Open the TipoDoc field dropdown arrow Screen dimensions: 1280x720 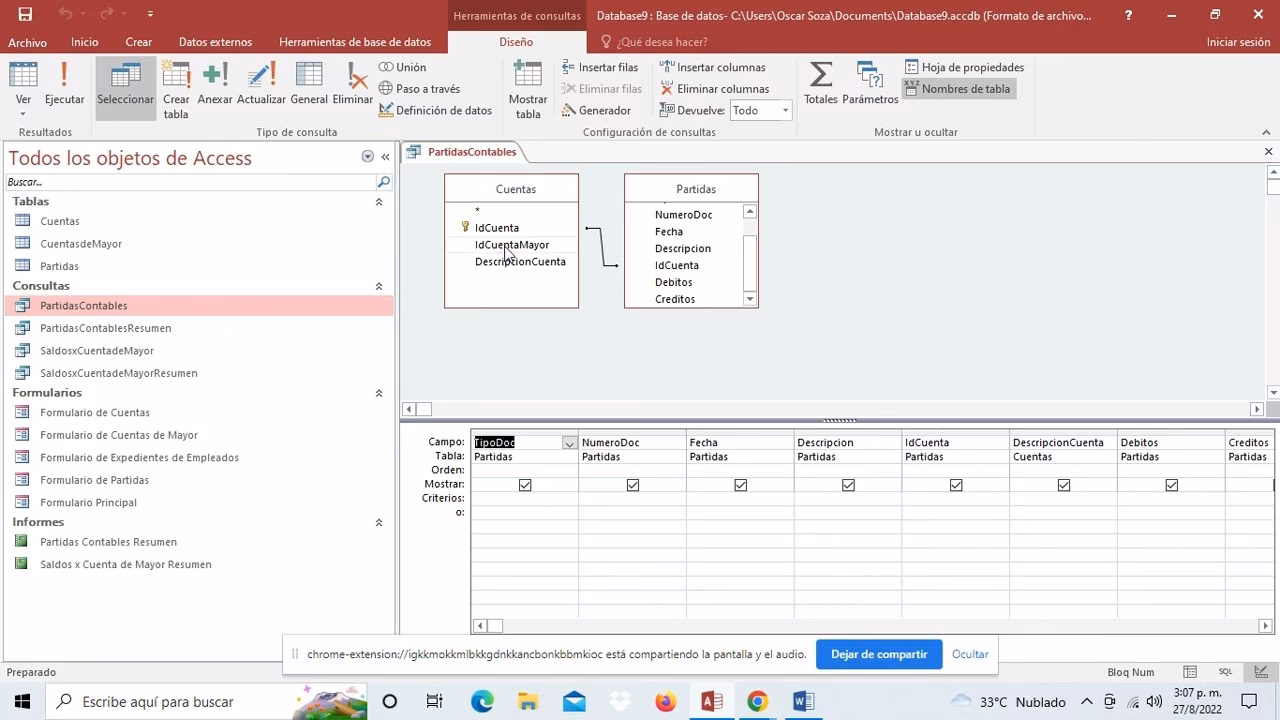point(570,443)
